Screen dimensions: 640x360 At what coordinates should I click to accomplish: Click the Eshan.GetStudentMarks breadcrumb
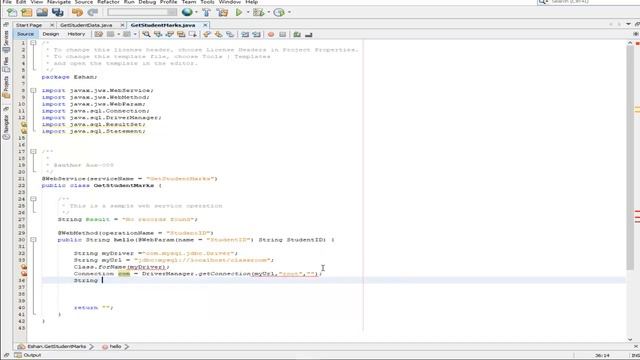[52, 347]
